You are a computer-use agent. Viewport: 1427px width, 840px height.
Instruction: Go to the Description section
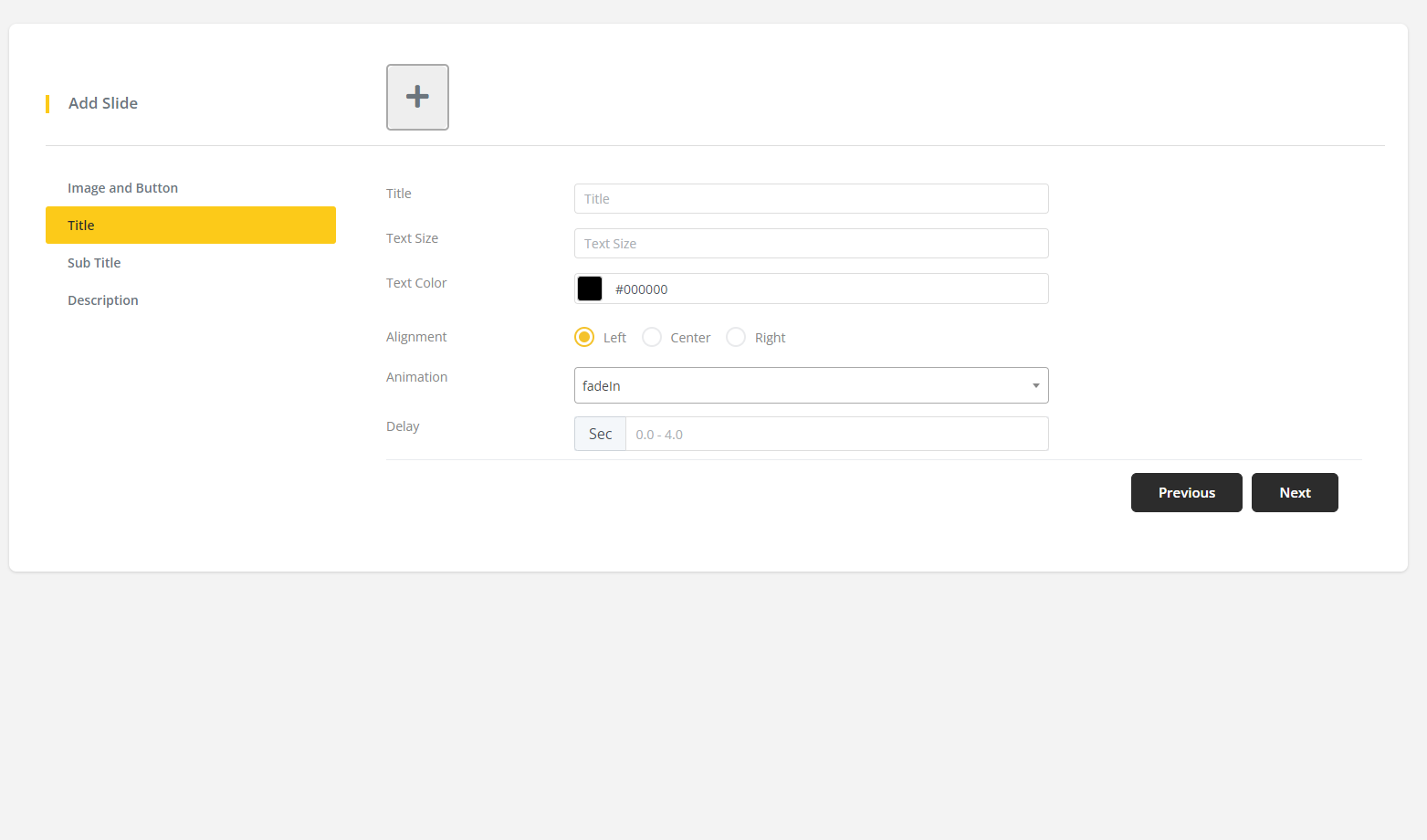pyautogui.click(x=103, y=300)
